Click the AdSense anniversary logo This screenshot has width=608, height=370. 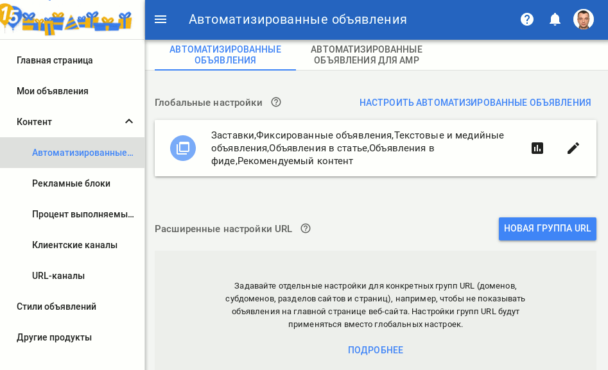66,19
